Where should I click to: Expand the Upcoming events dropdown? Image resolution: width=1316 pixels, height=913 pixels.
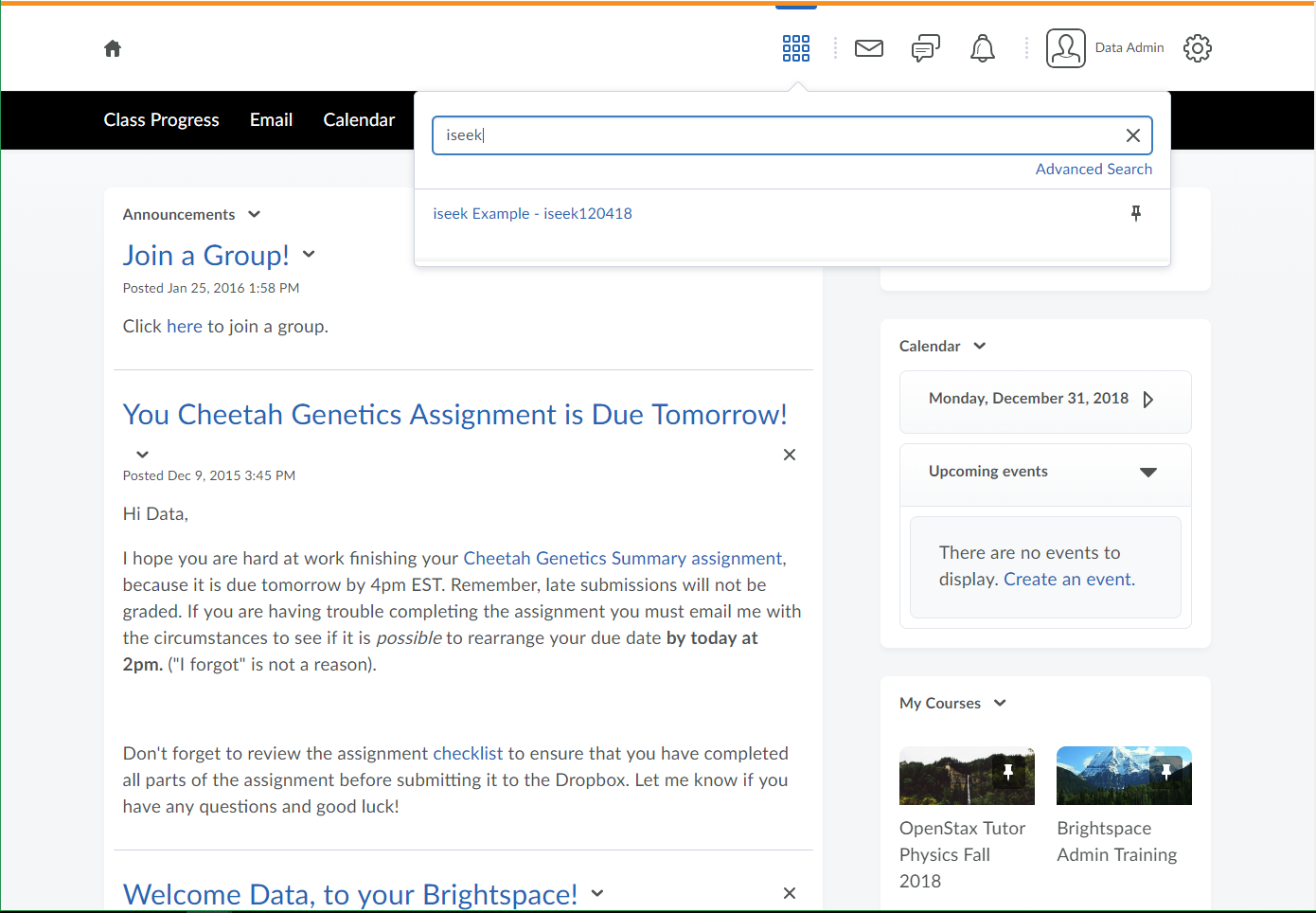pyautogui.click(x=1147, y=472)
